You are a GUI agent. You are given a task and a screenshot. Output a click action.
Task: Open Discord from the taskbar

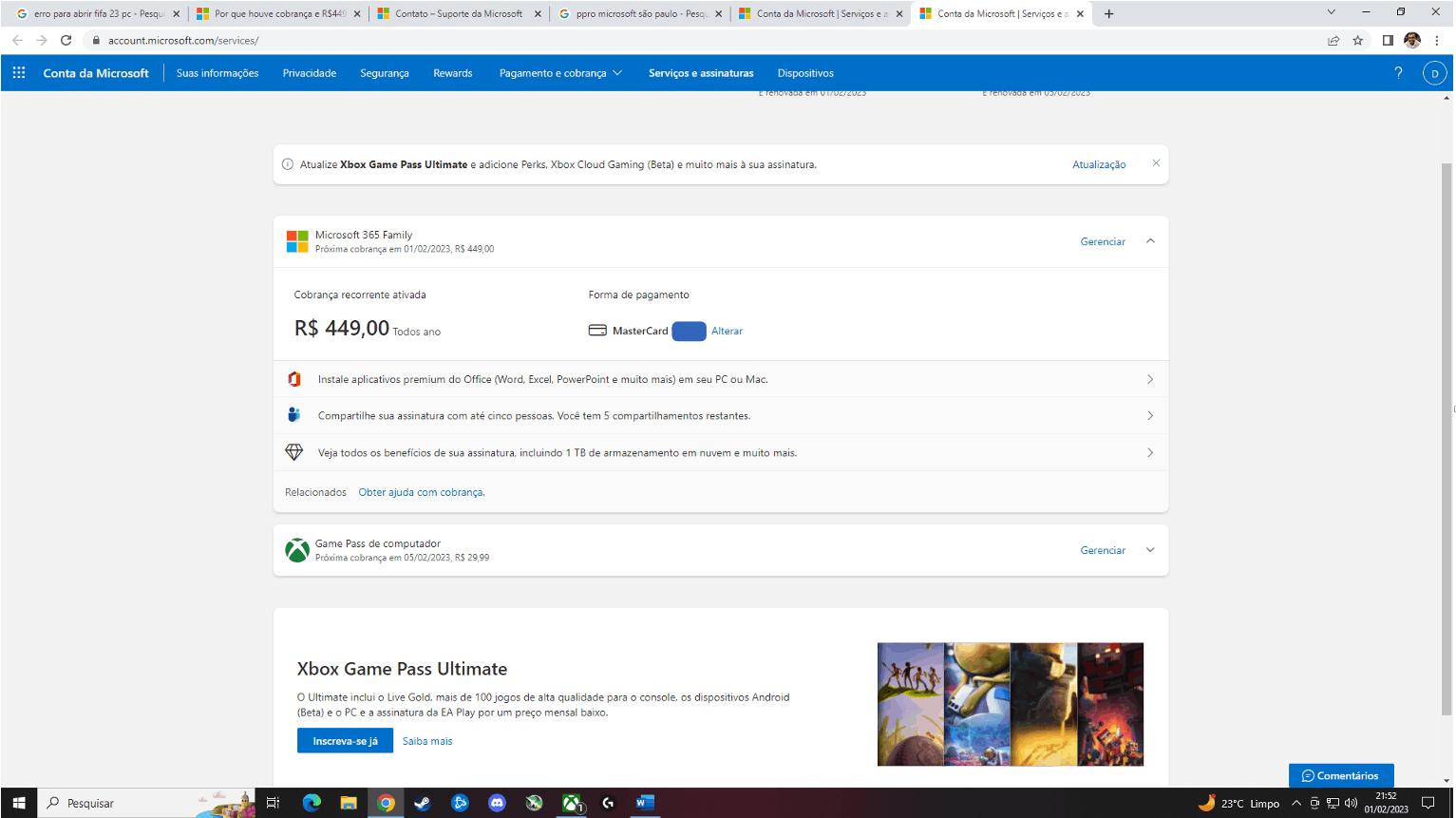click(497, 803)
